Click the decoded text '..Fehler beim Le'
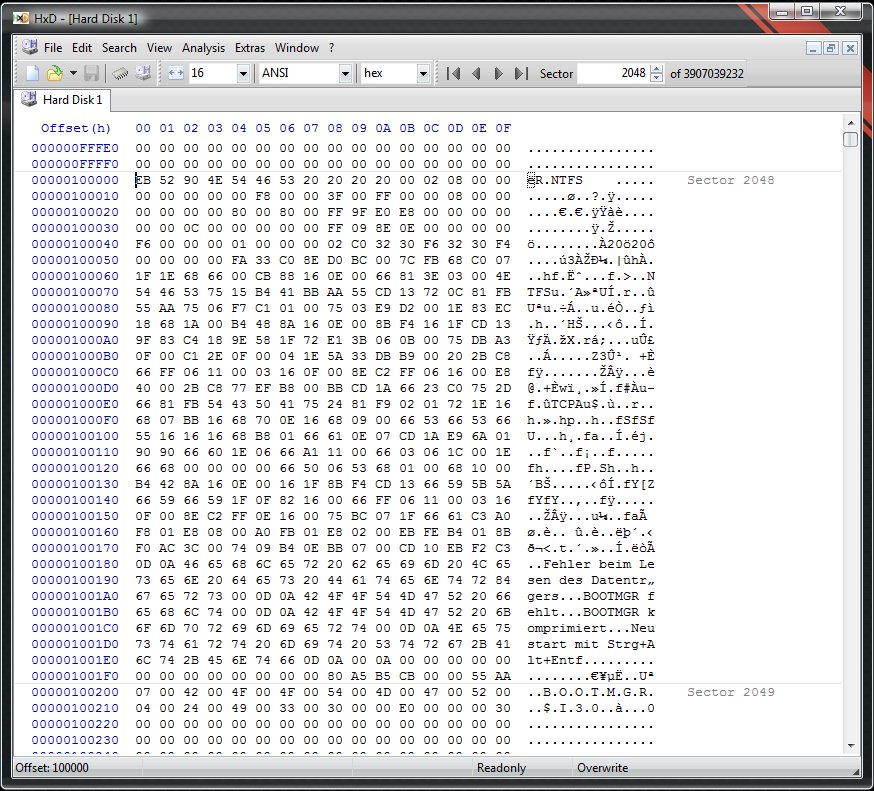The height and width of the screenshot is (791, 874). point(591,564)
